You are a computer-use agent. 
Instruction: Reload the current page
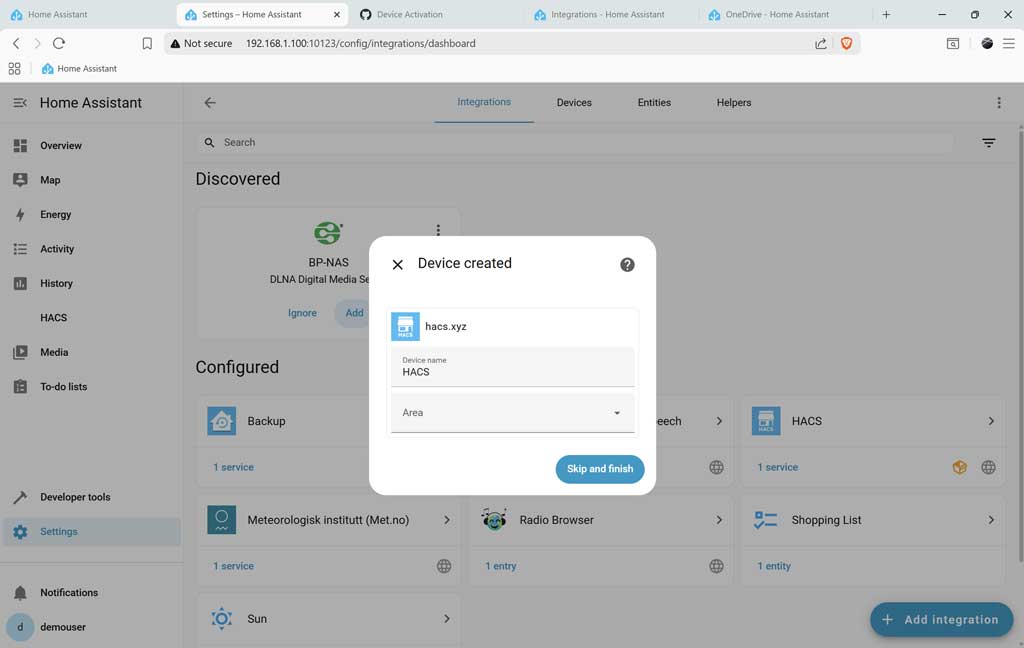[x=59, y=43]
